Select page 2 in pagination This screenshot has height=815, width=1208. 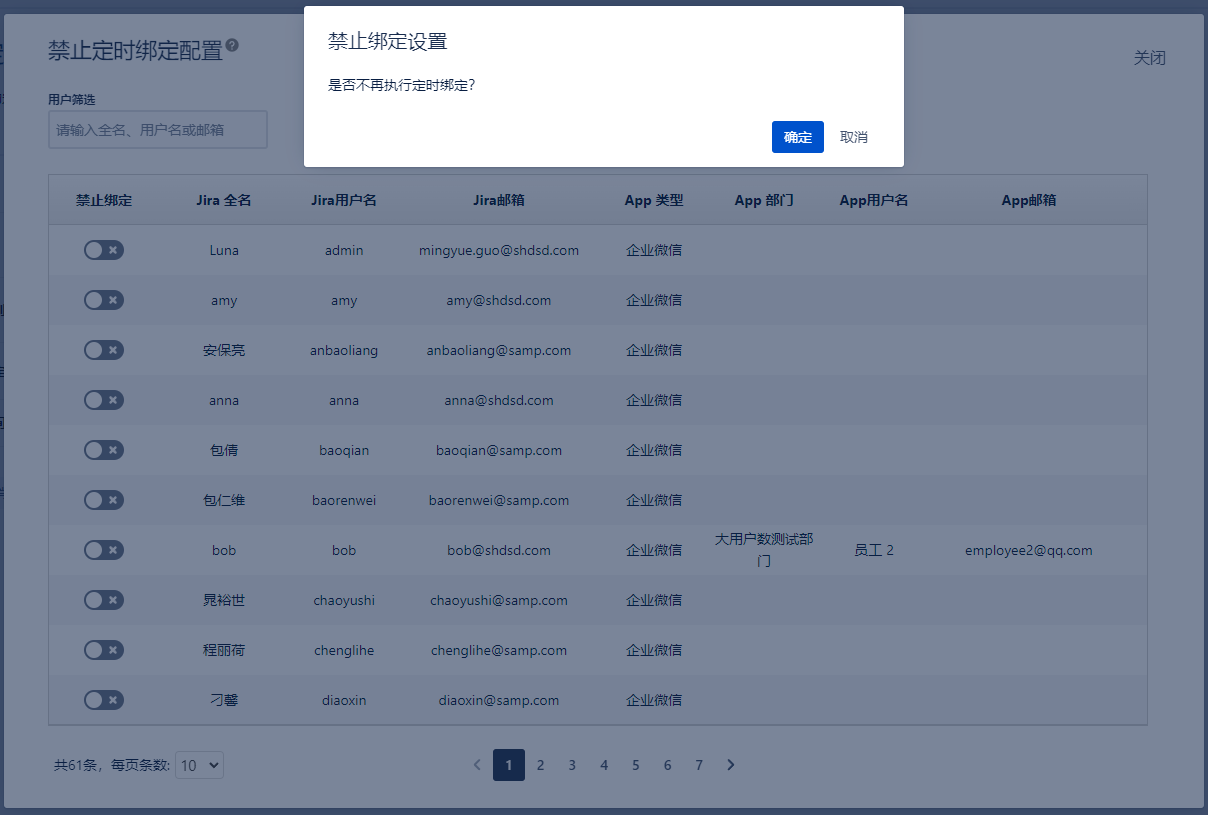pyautogui.click(x=540, y=765)
